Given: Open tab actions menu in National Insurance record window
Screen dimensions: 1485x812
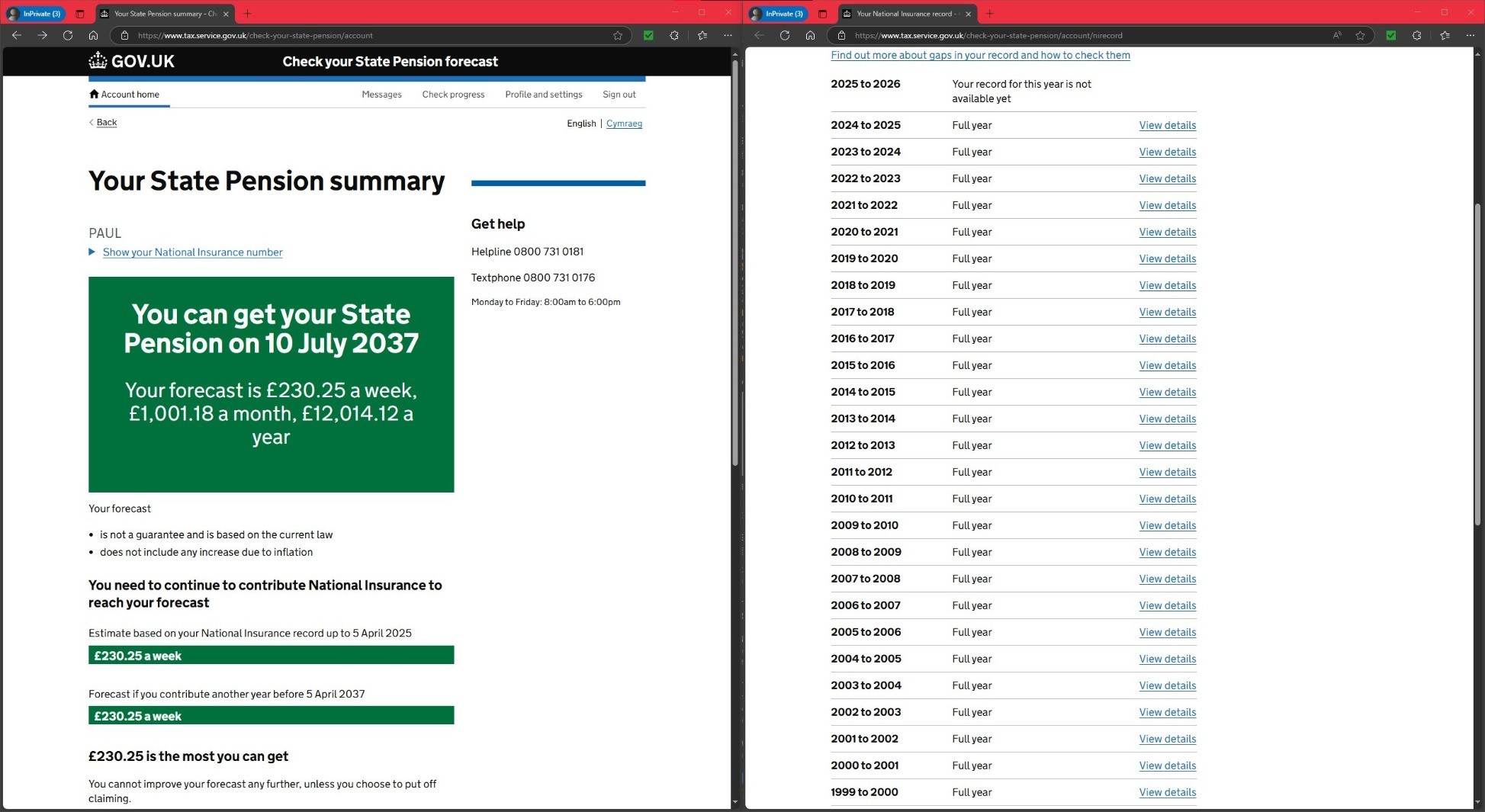Looking at the screenshot, I should (822, 14).
